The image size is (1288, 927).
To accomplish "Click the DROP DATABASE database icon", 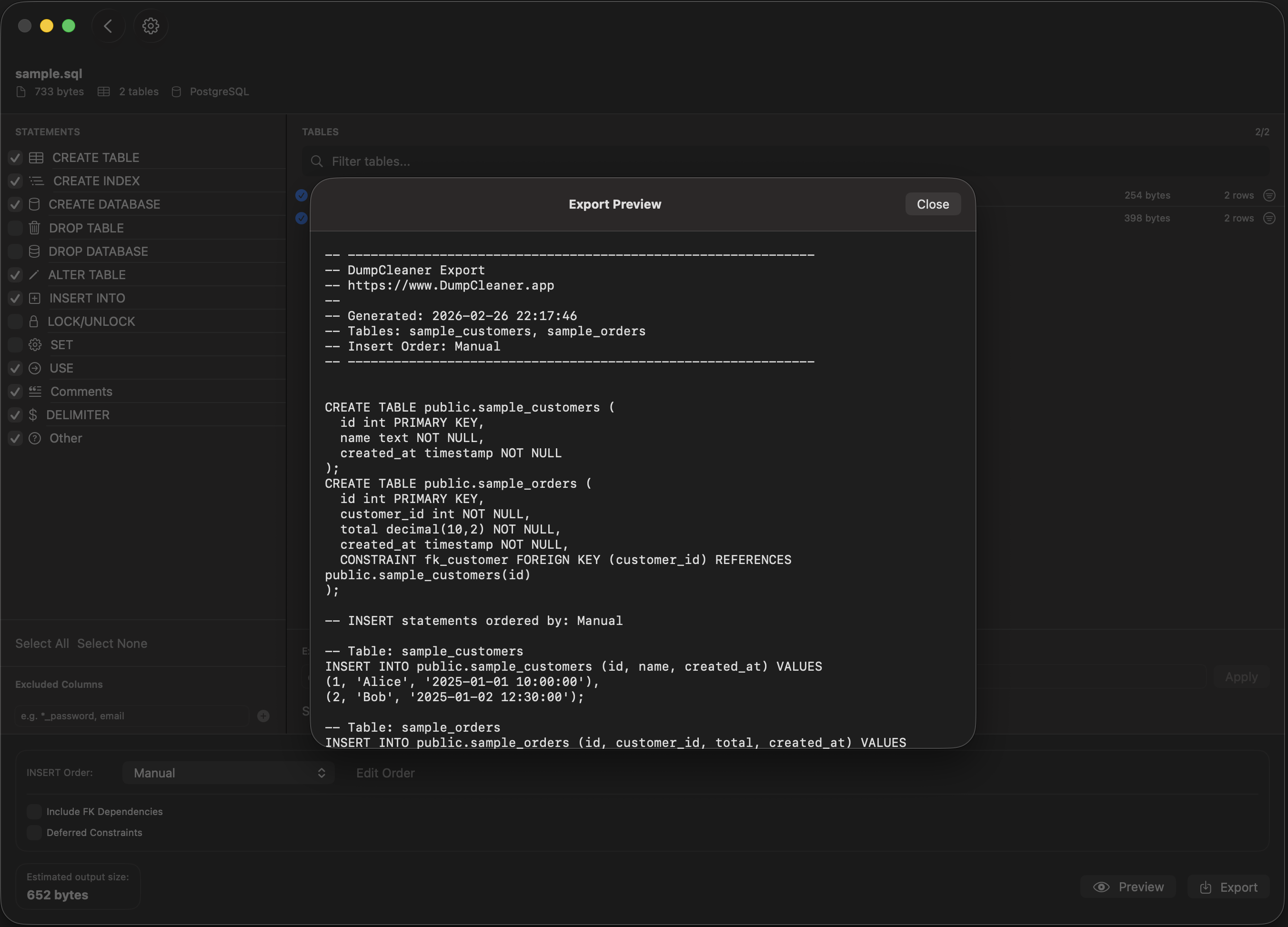I will (35, 251).
